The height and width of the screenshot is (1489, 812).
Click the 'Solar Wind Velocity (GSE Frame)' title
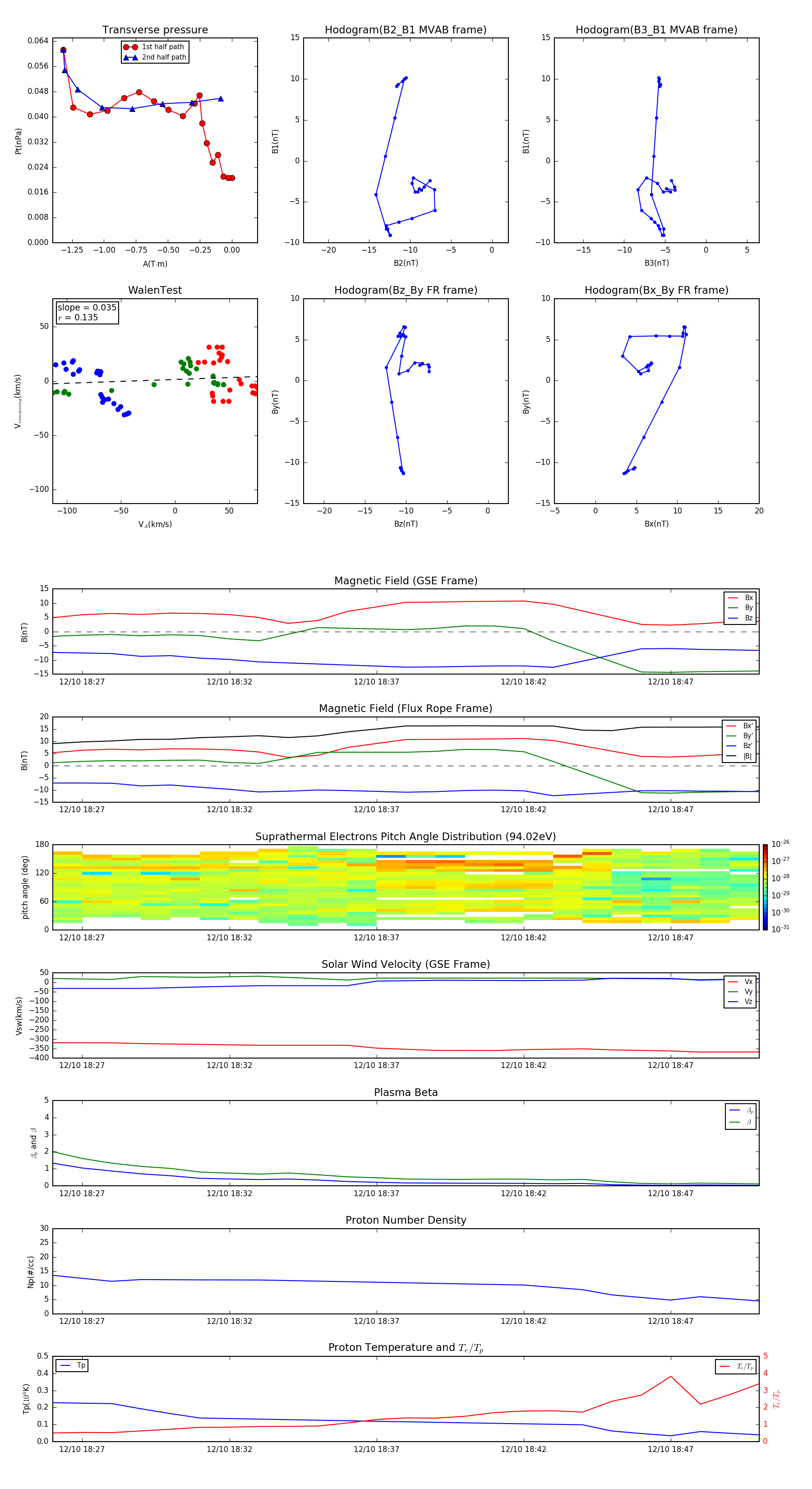tap(406, 965)
